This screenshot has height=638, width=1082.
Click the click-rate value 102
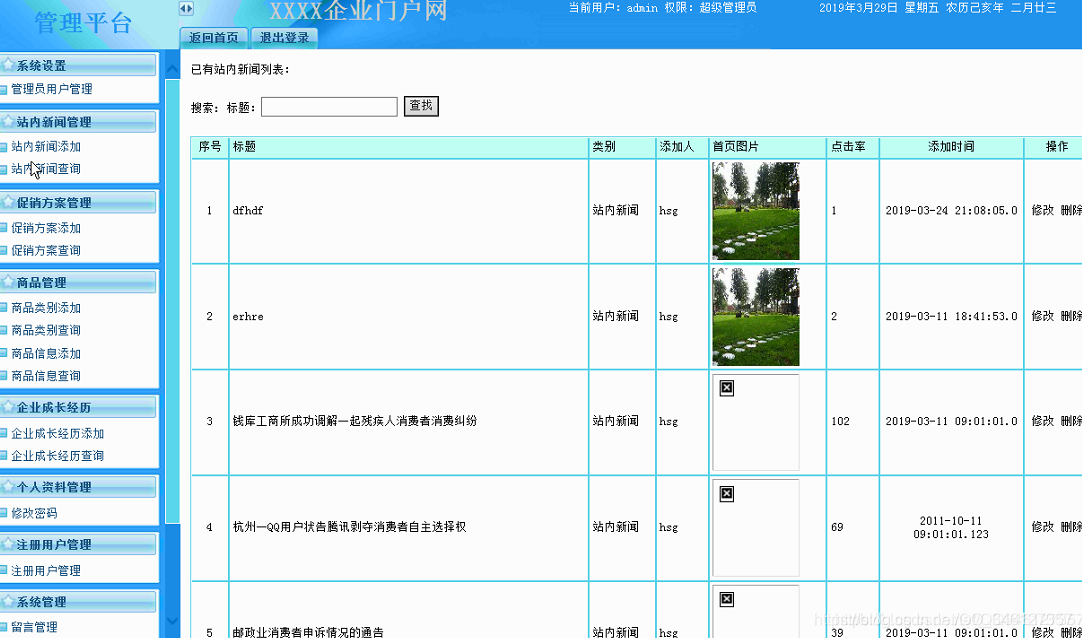(x=840, y=421)
